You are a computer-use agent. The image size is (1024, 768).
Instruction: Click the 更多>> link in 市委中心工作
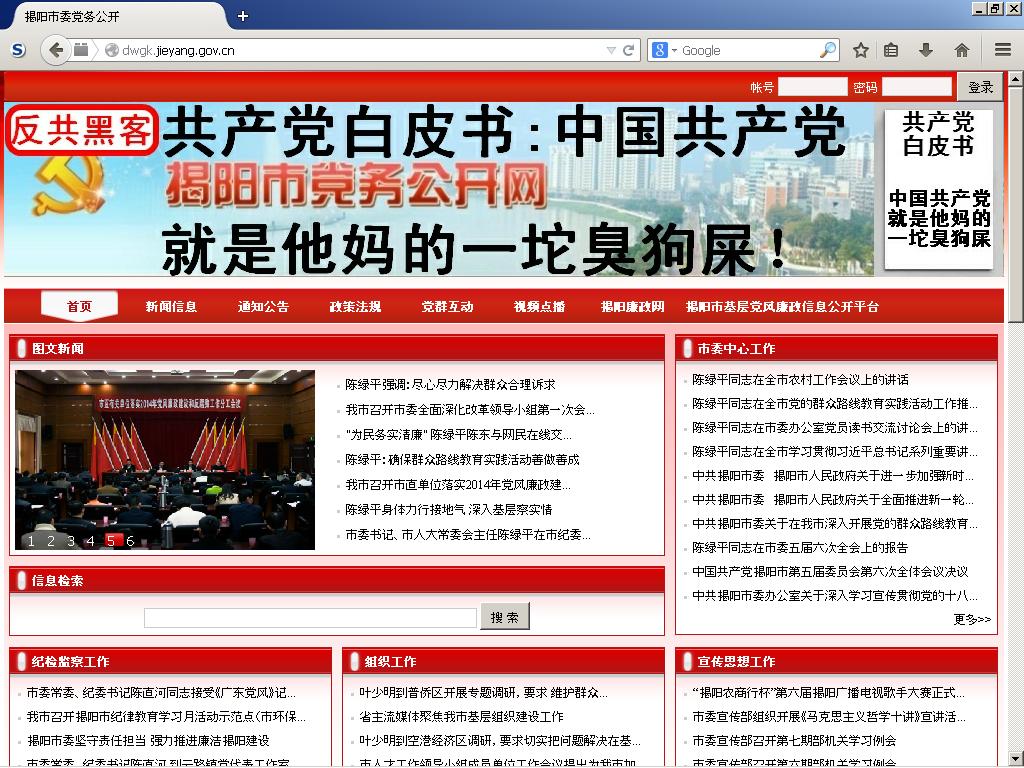click(x=971, y=619)
